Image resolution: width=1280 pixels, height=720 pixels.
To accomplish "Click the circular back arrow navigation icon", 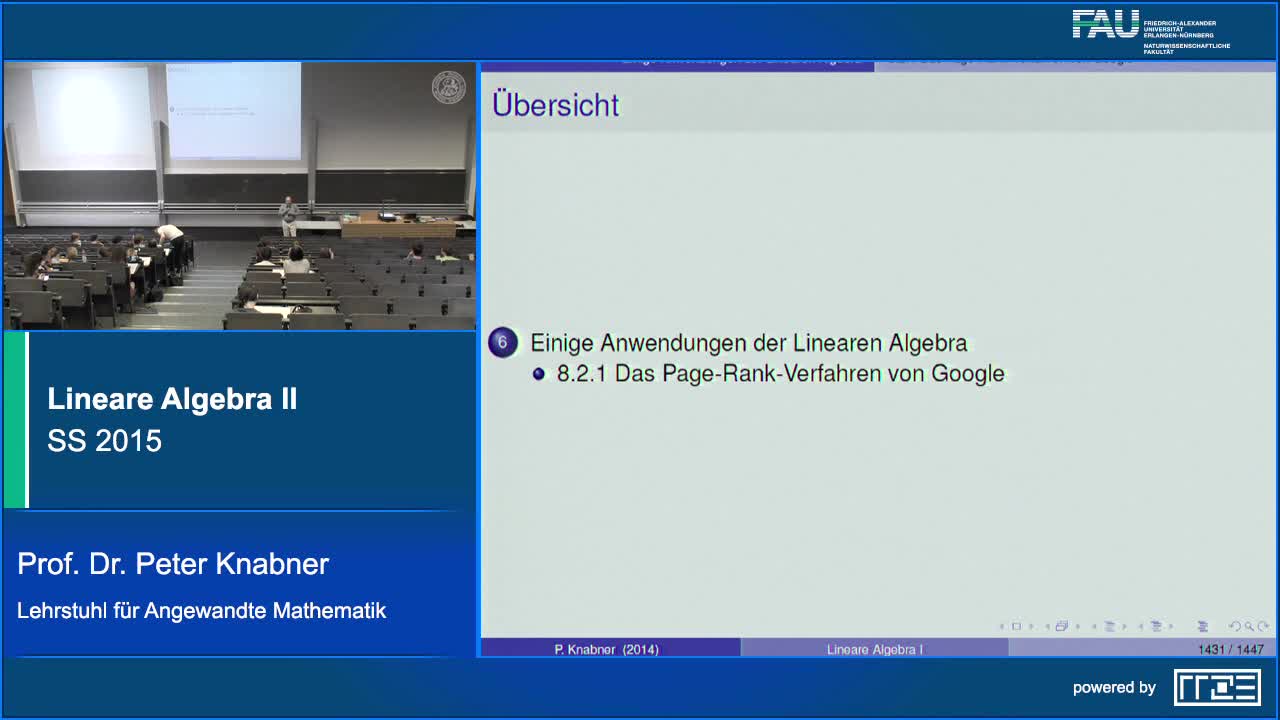I will (x=1235, y=627).
